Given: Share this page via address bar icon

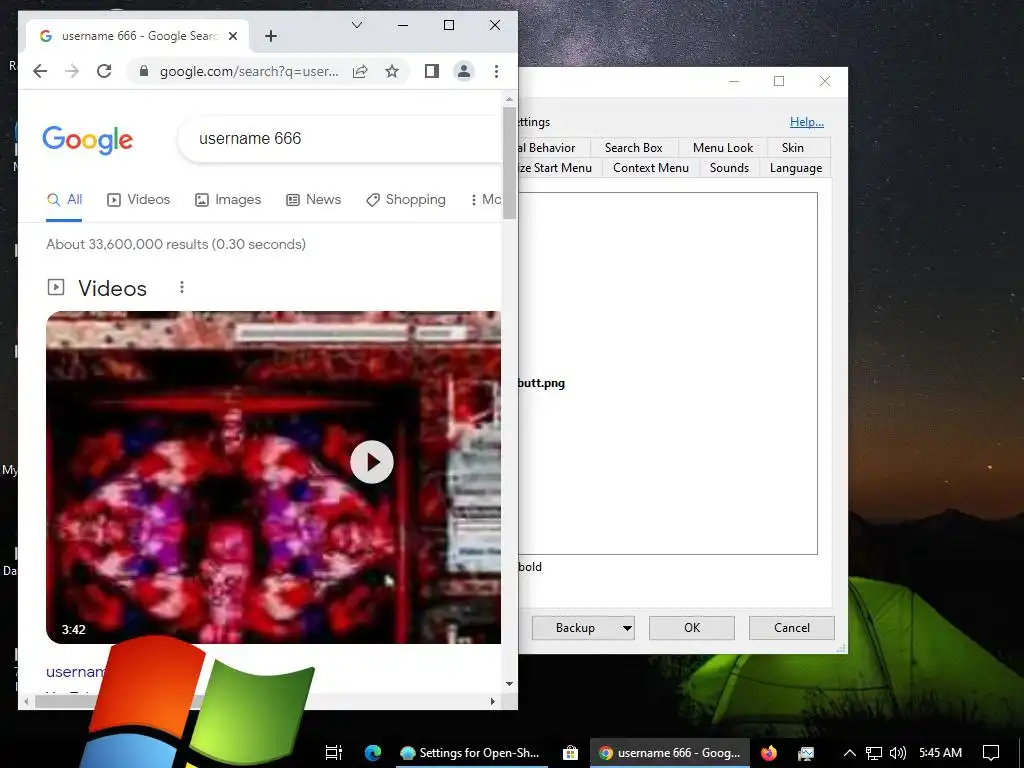Looking at the screenshot, I should 360,71.
